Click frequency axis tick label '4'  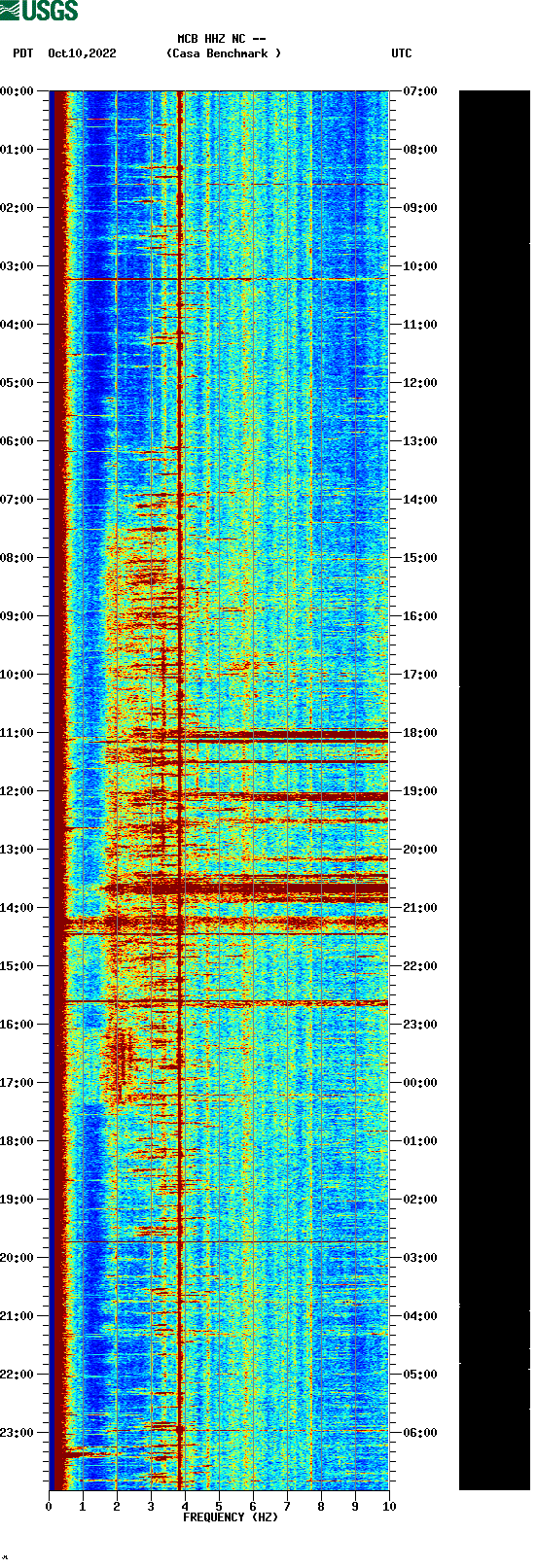point(185,1507)
